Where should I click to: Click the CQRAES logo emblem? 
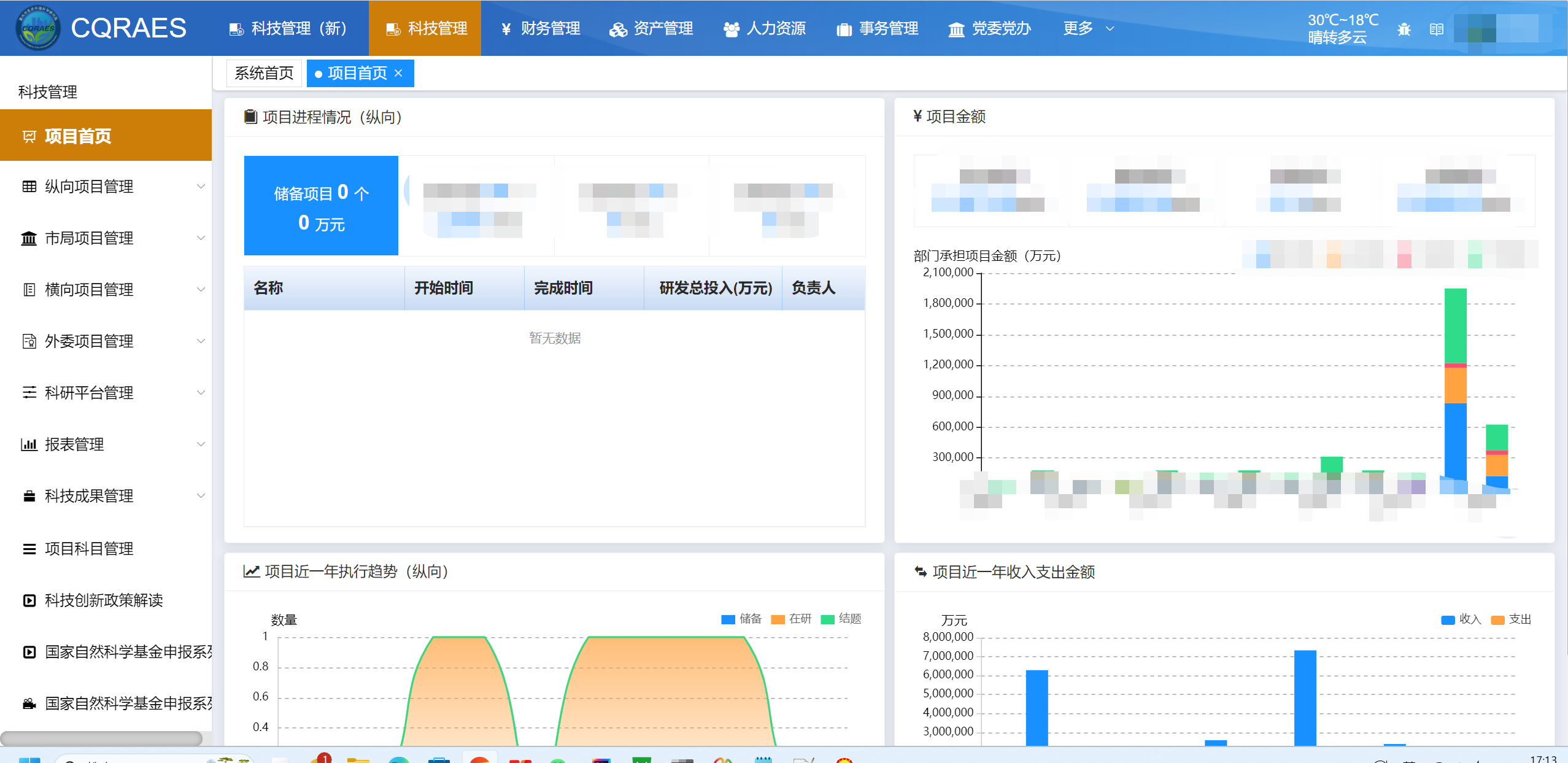coord(38,28)
